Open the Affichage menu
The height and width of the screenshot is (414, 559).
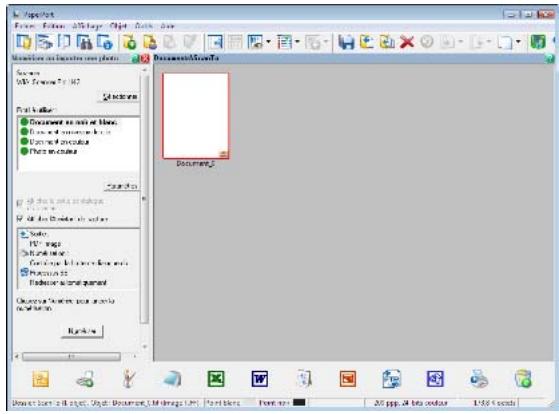click(87, 26)
